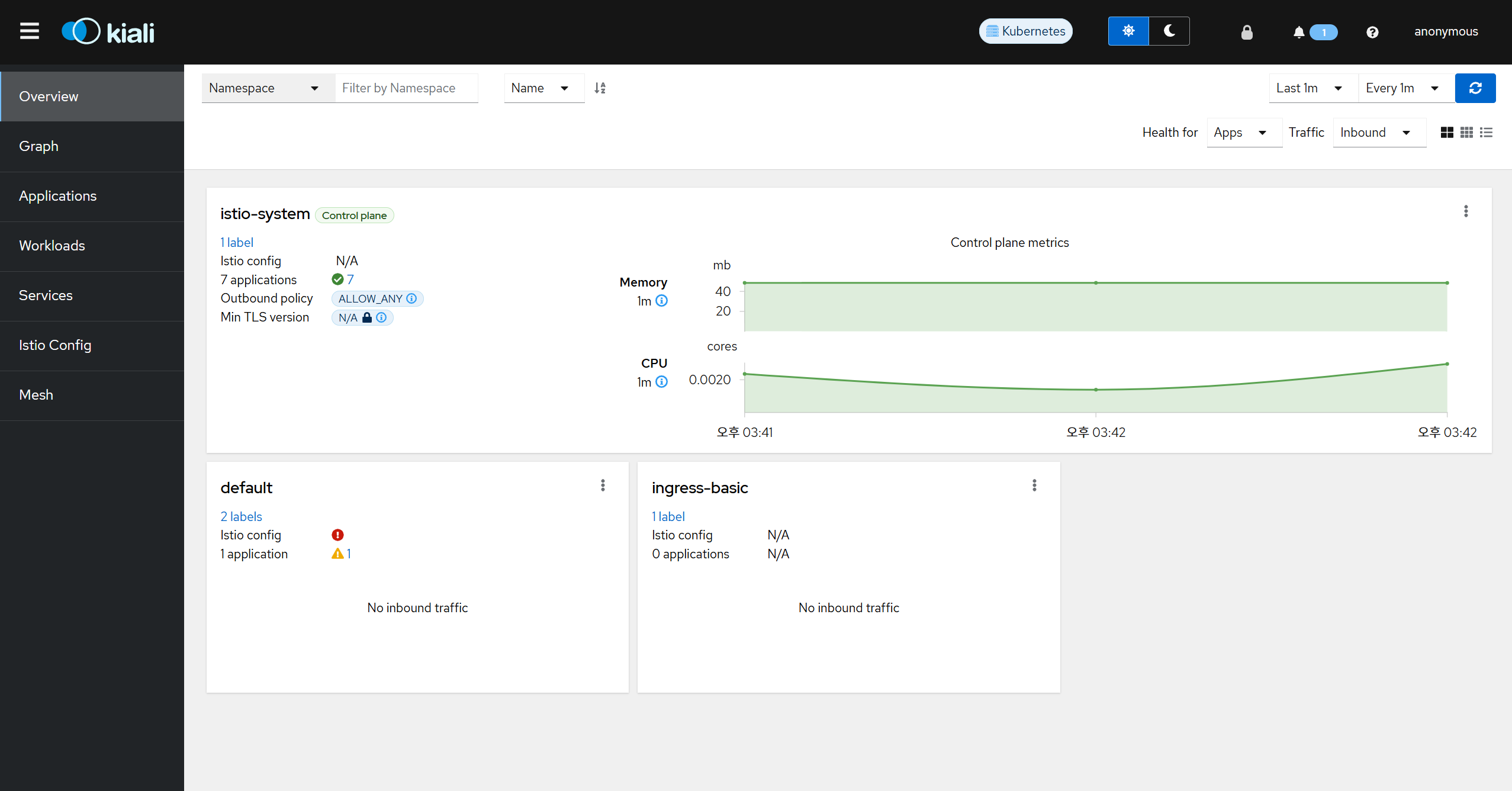This screenshot has width=1512, height=791.
Task: Click the Memory info icon
Action: pyautogui.click(x=662, y=301)
